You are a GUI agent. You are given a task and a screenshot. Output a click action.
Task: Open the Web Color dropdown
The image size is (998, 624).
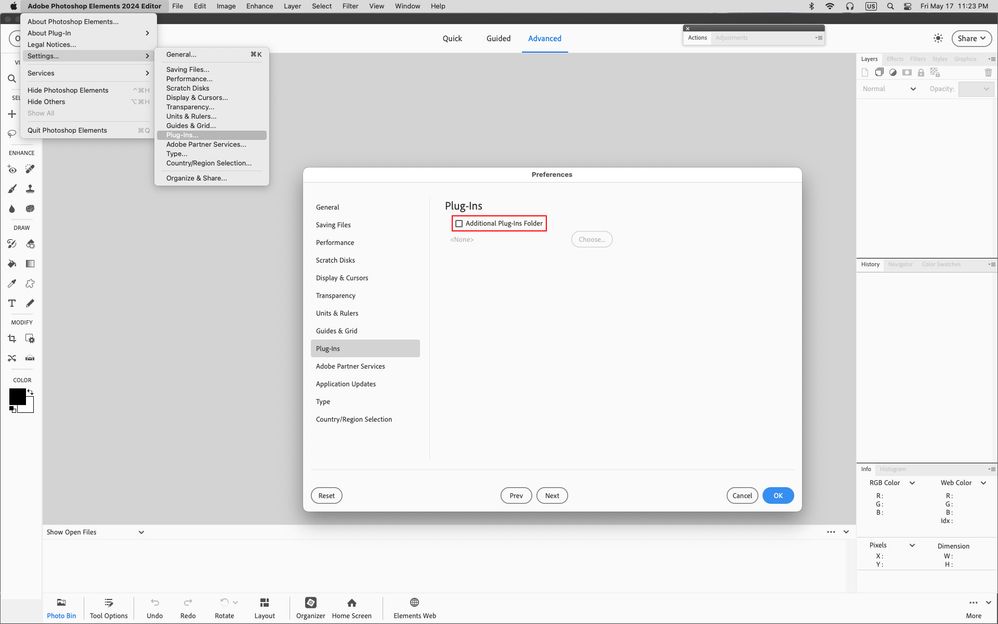964,483
